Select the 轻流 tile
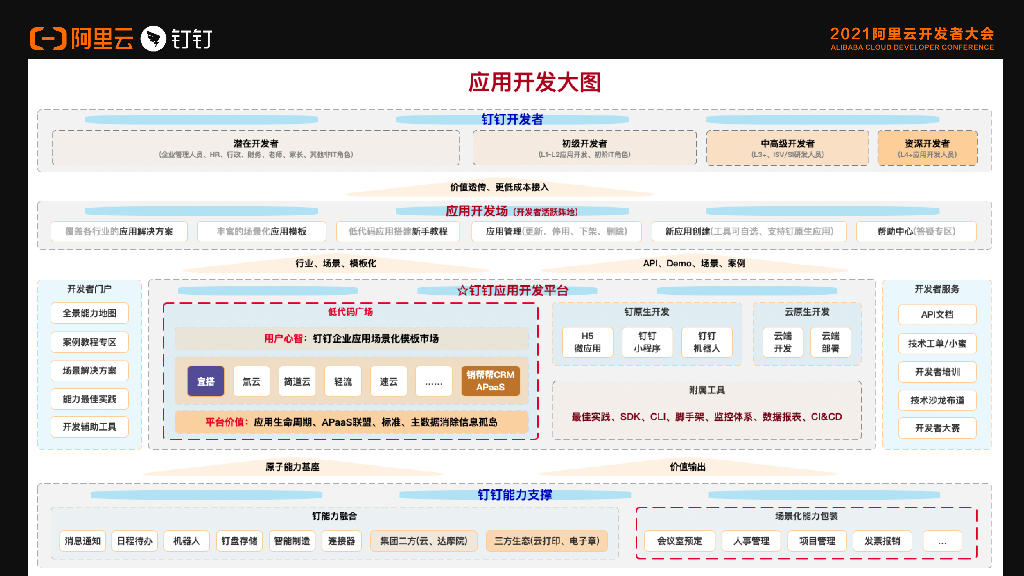Screen dimensions: 1024x576 (x=343, y=381)
